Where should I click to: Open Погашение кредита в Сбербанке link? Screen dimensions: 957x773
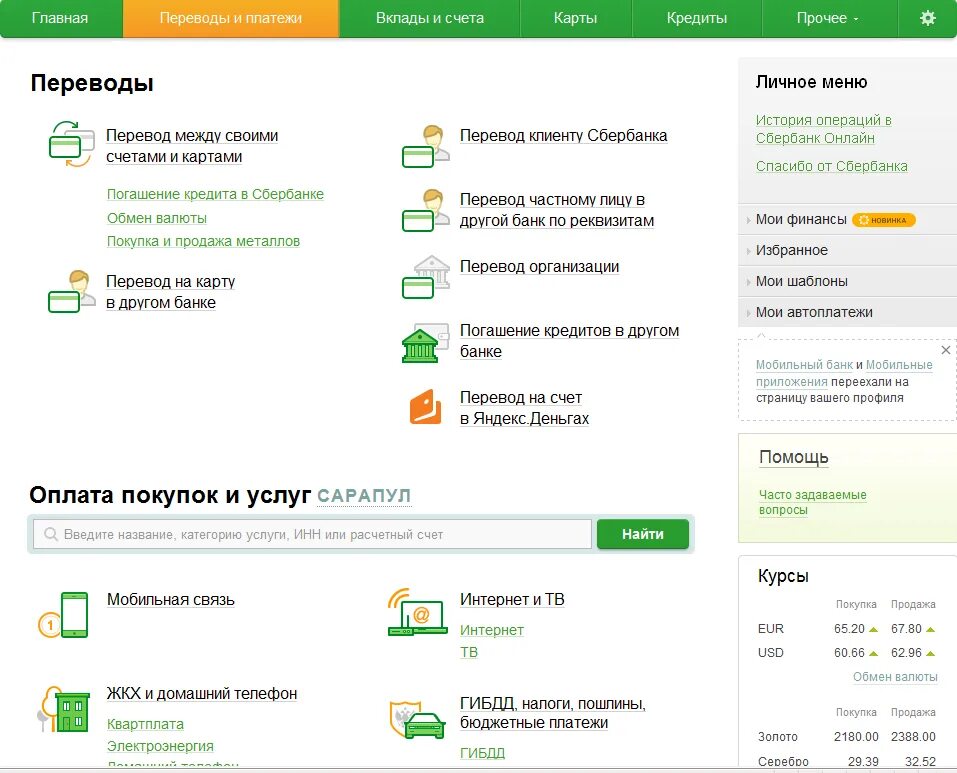click(x=215, y=194)
